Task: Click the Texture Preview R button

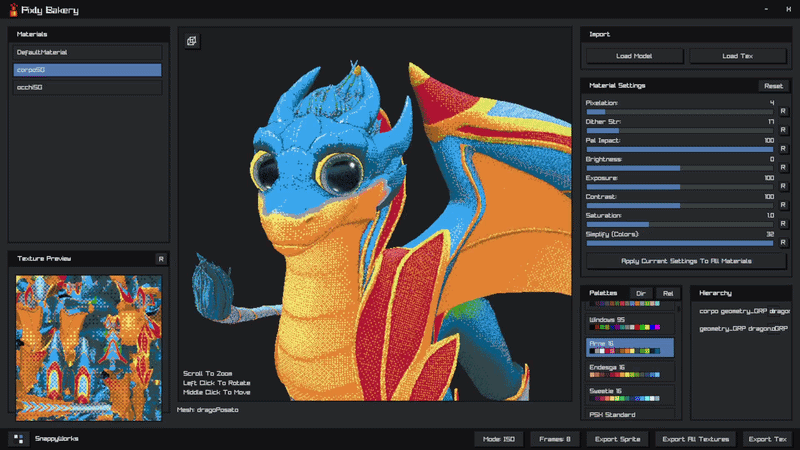Action: tap(161, 259)
